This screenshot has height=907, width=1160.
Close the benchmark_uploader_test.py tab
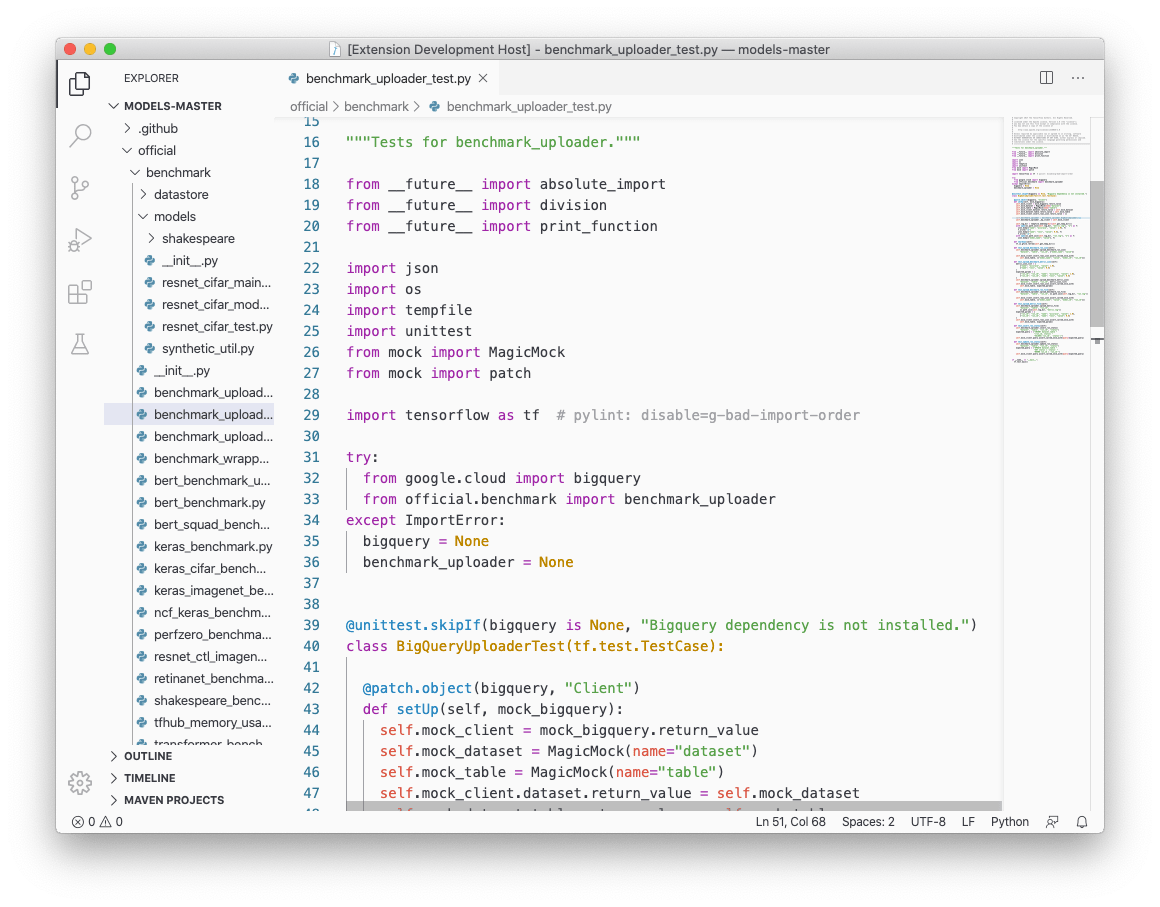(483, 78)
